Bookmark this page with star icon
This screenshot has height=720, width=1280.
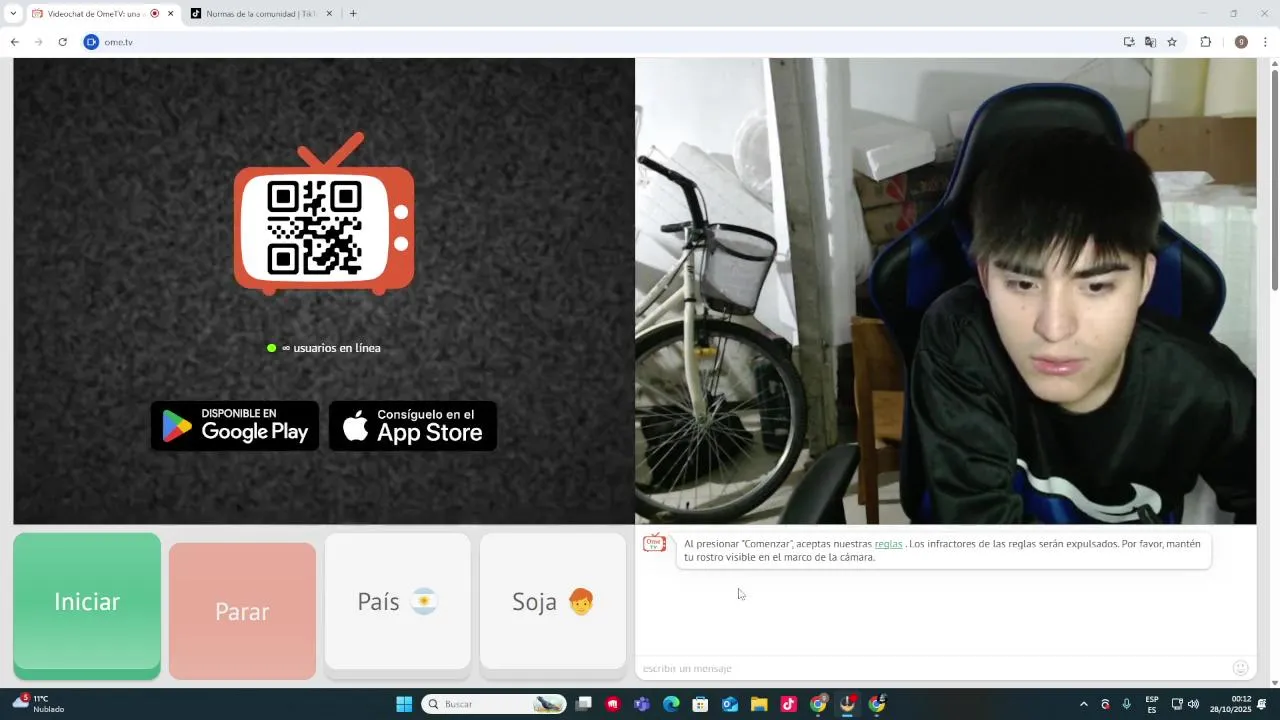click(1172, 42)
